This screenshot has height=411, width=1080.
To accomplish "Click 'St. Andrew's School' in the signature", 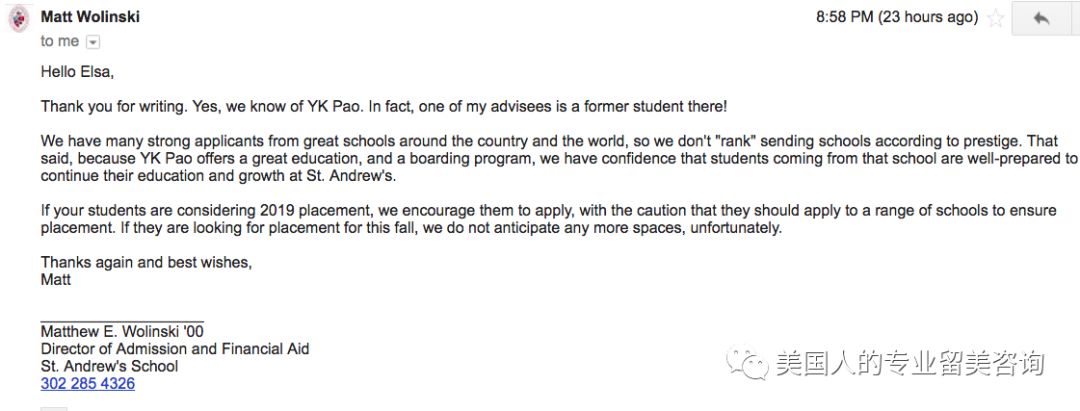I will click(x=110, y=366).
